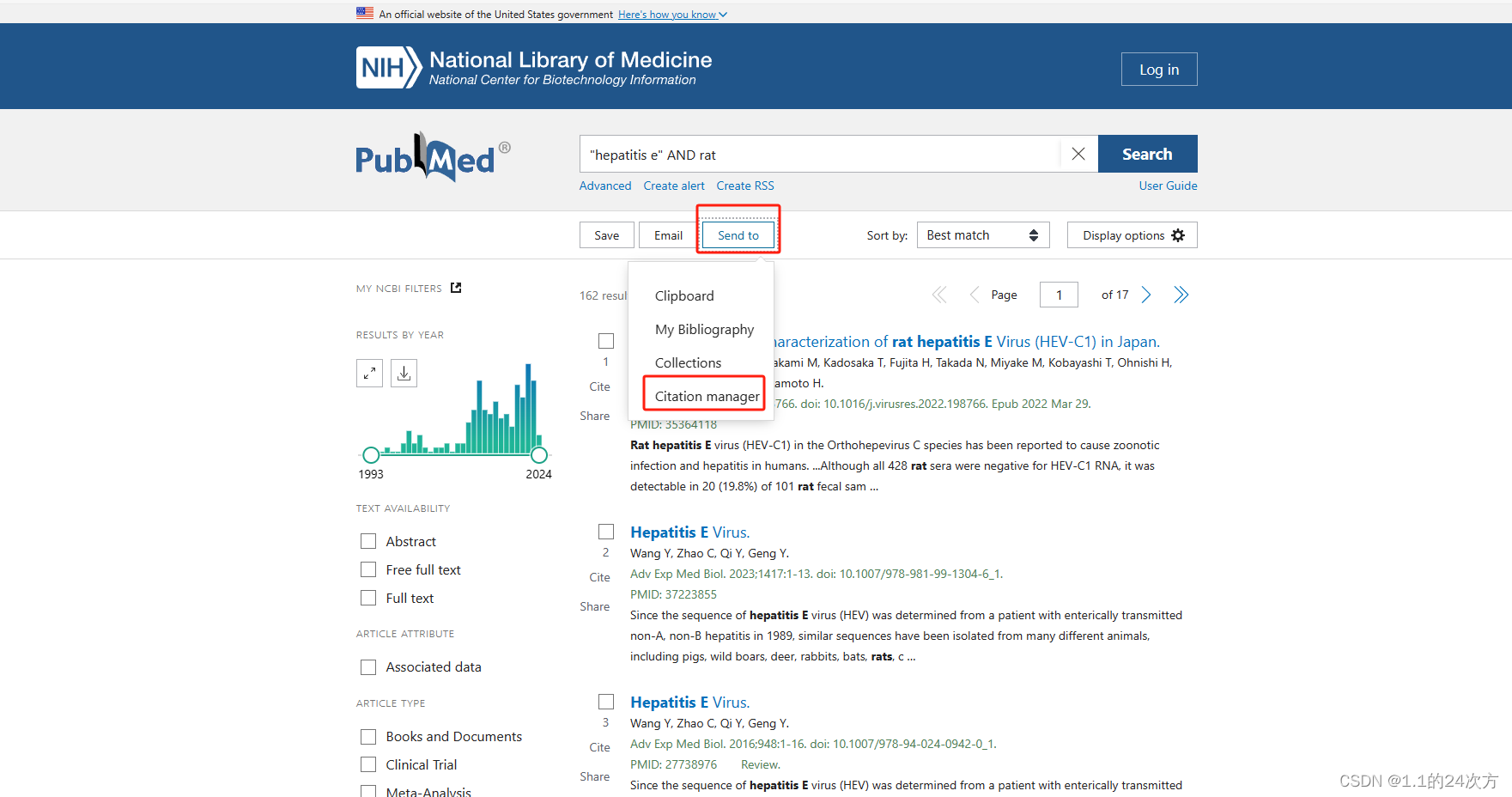Choose Citation manager in Send to menu
Image resolution: width=1512 pixels, height=797 pixels.
point(707,396)
